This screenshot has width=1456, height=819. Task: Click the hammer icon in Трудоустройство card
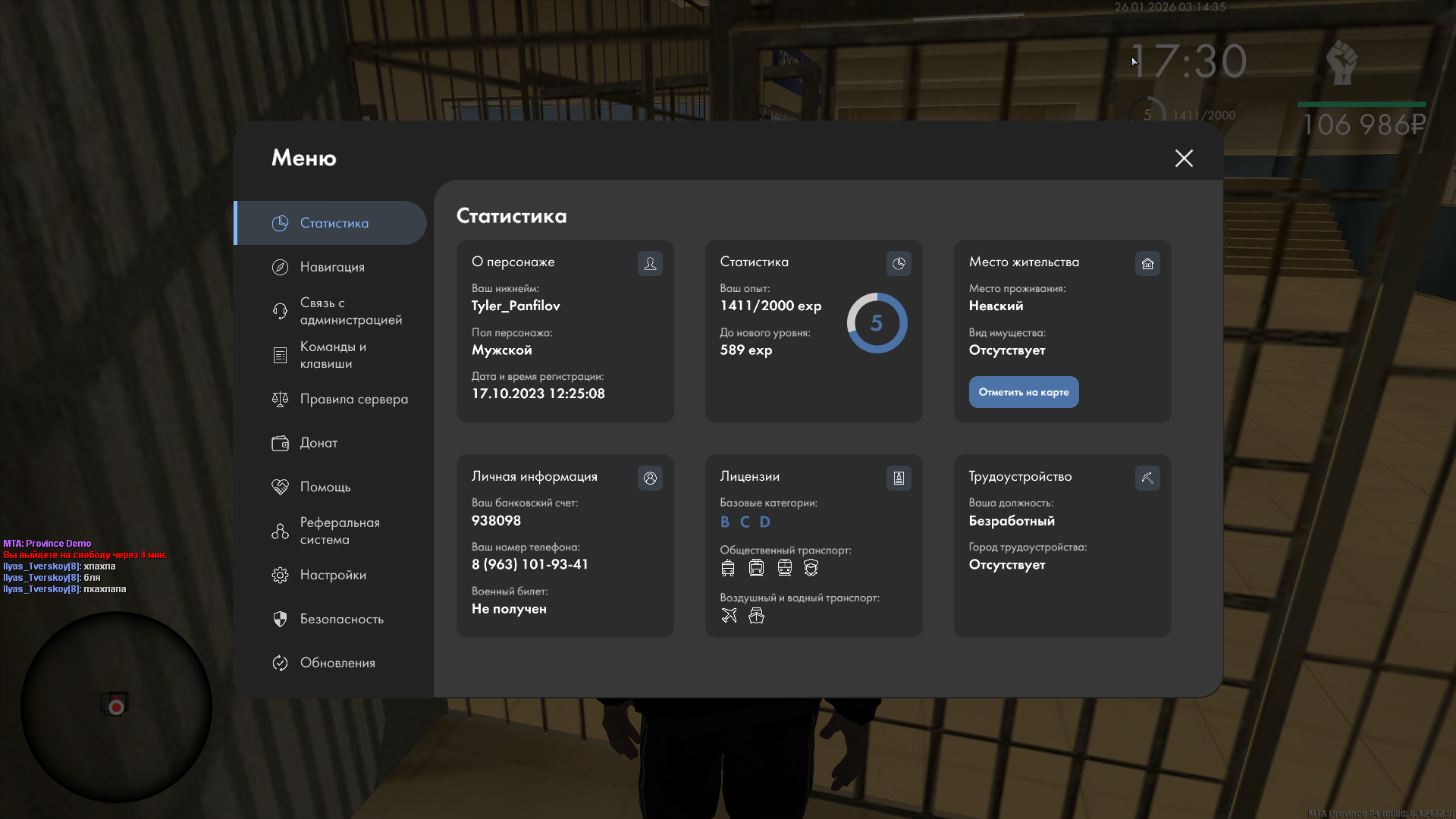pyautogui.click(x=1147, y=478)
